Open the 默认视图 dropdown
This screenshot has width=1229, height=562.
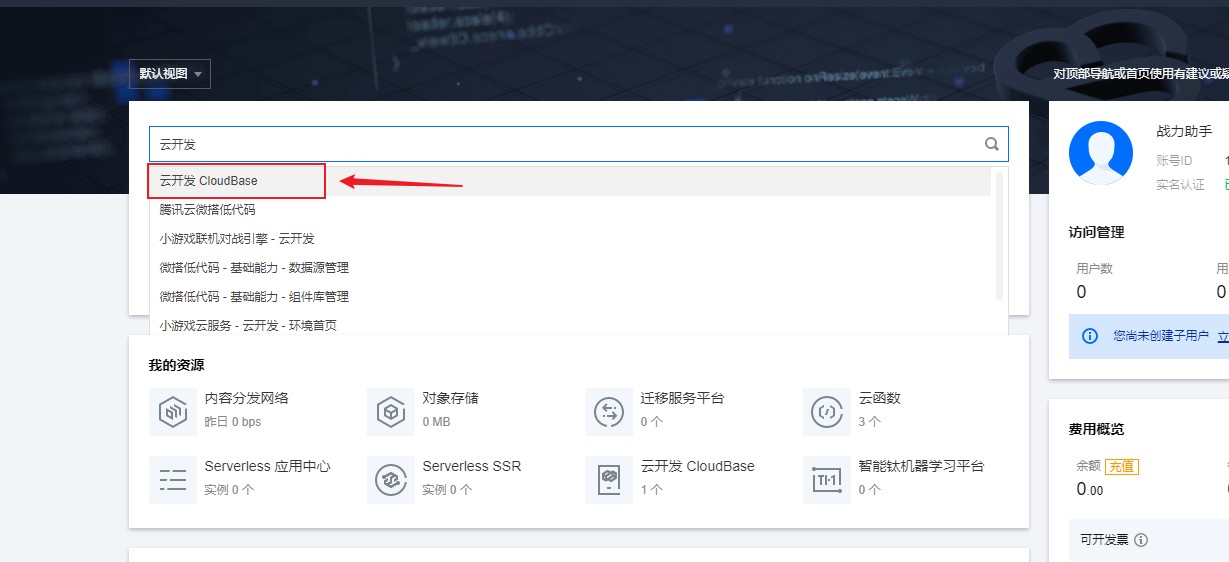170,74
